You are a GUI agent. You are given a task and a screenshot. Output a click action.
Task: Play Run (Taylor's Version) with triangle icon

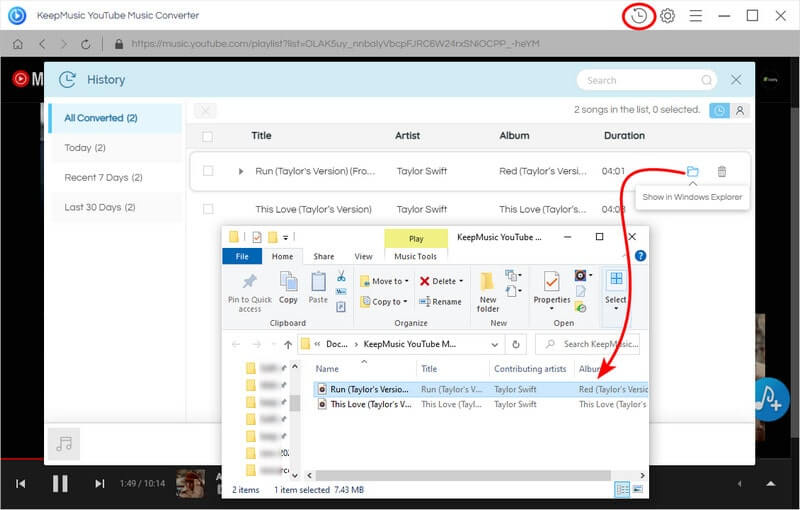[x=241, y=171]
